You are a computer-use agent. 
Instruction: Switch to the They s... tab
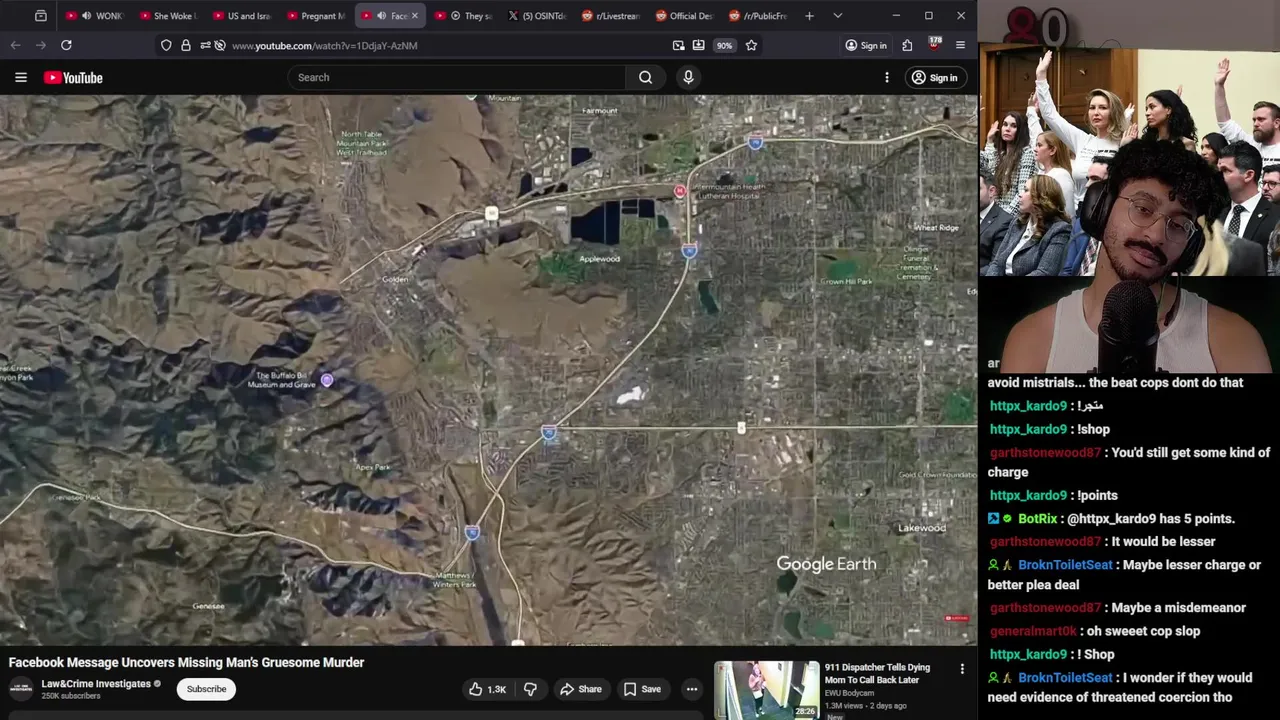click(463, 16)
